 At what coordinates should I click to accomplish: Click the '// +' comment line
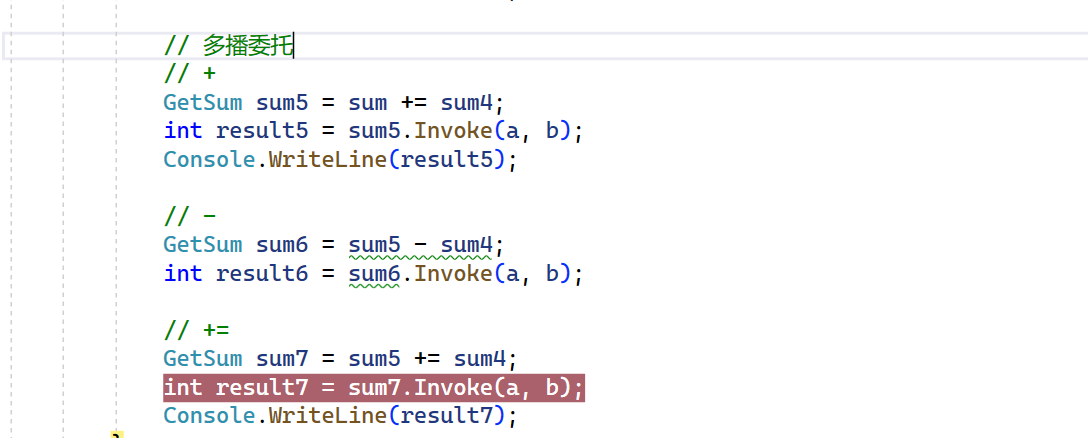pyautogui.click(x=190, y=74)
